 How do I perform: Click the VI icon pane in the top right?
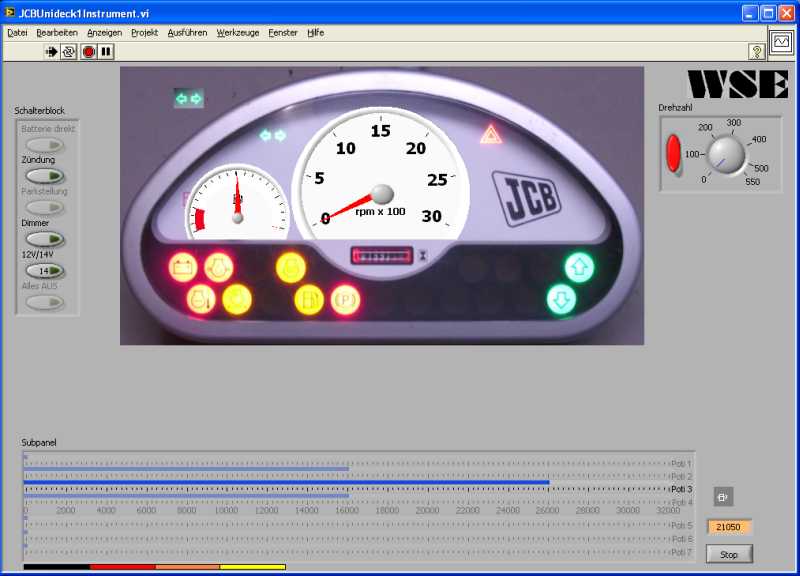(x=781, y=43)
